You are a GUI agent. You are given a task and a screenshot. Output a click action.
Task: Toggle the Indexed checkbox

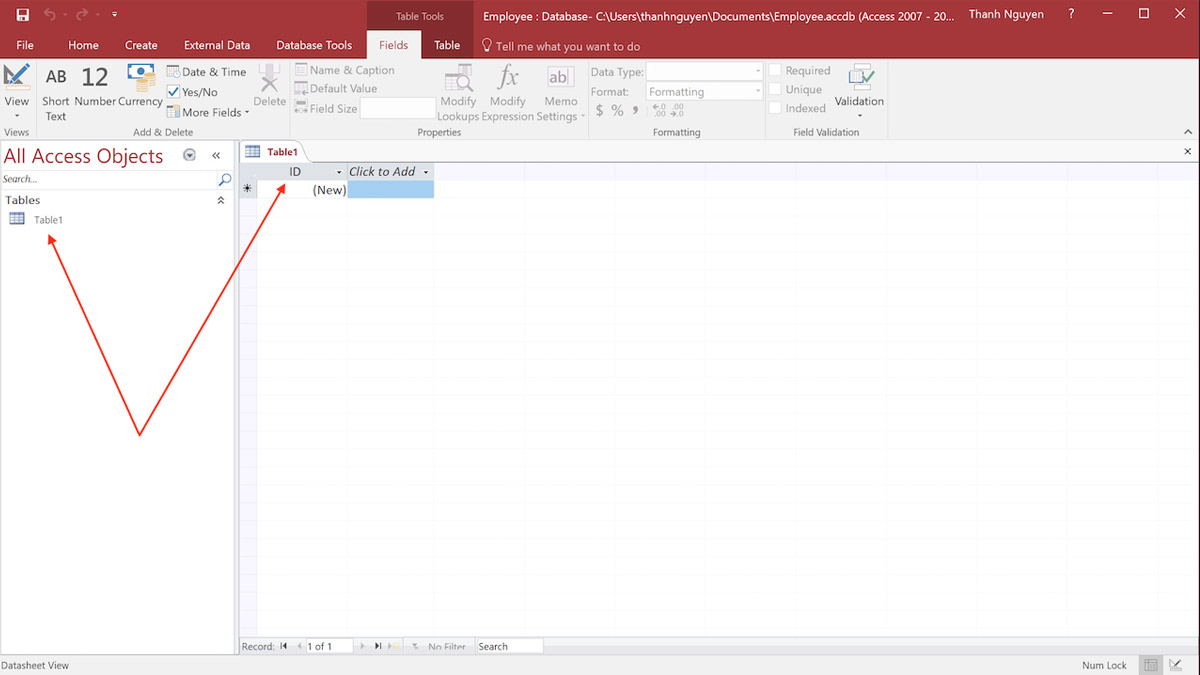[x=775, y=108]
